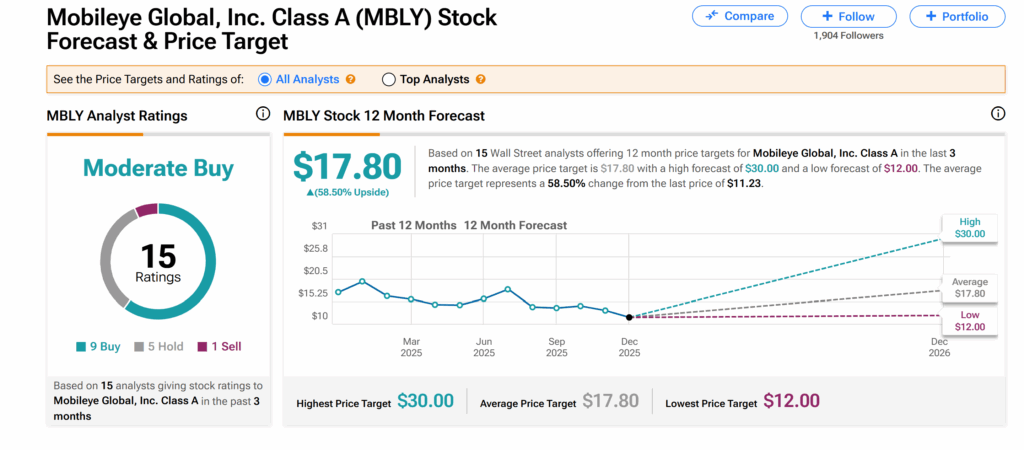Select the Top Analysts radio button
This screenshot has height=450, width=1024.
click(x=389, y=79)
